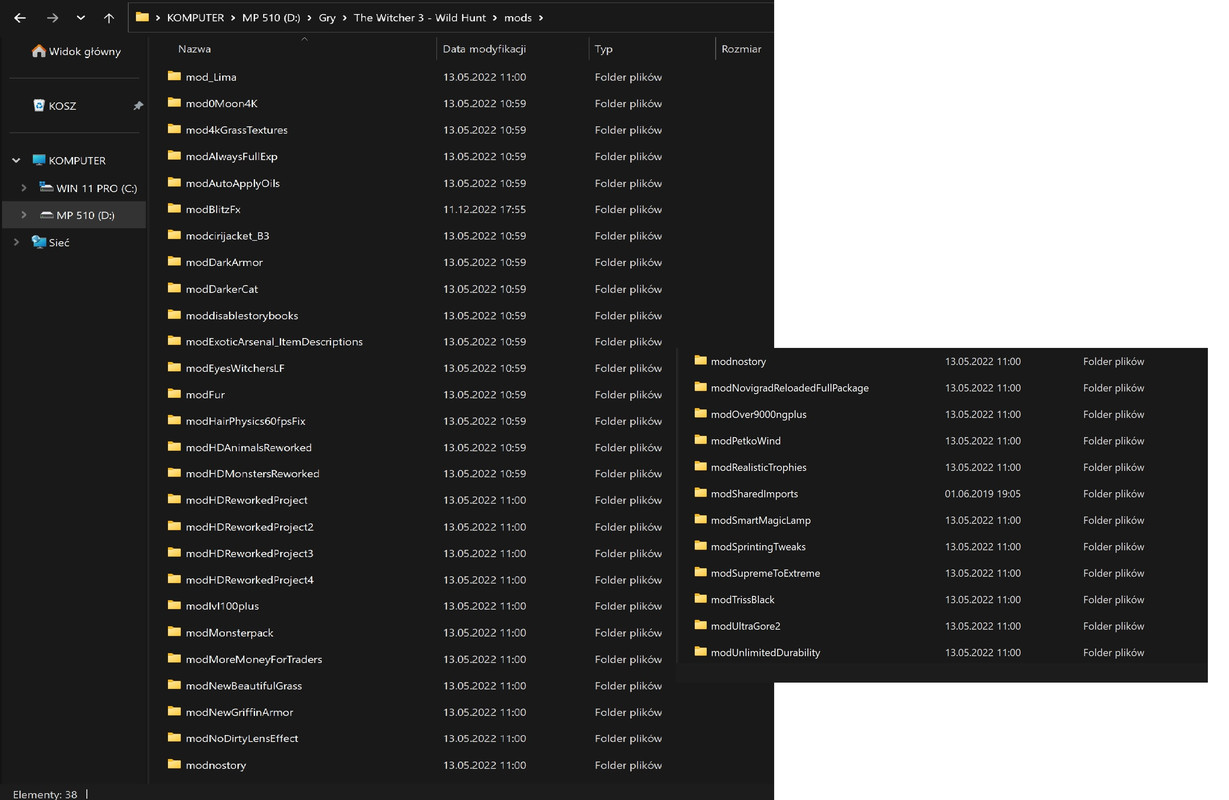Expand the WIN 11 PRO (C:) drive node
Screen dimensions: 1229x800
tap(24, 188)
